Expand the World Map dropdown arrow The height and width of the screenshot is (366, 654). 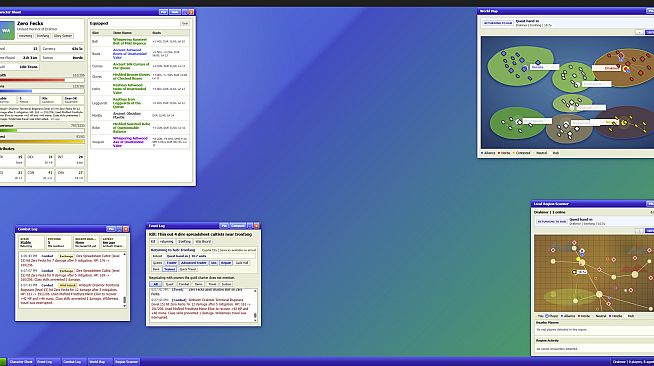pyautogui.click(x=639, y=32)
